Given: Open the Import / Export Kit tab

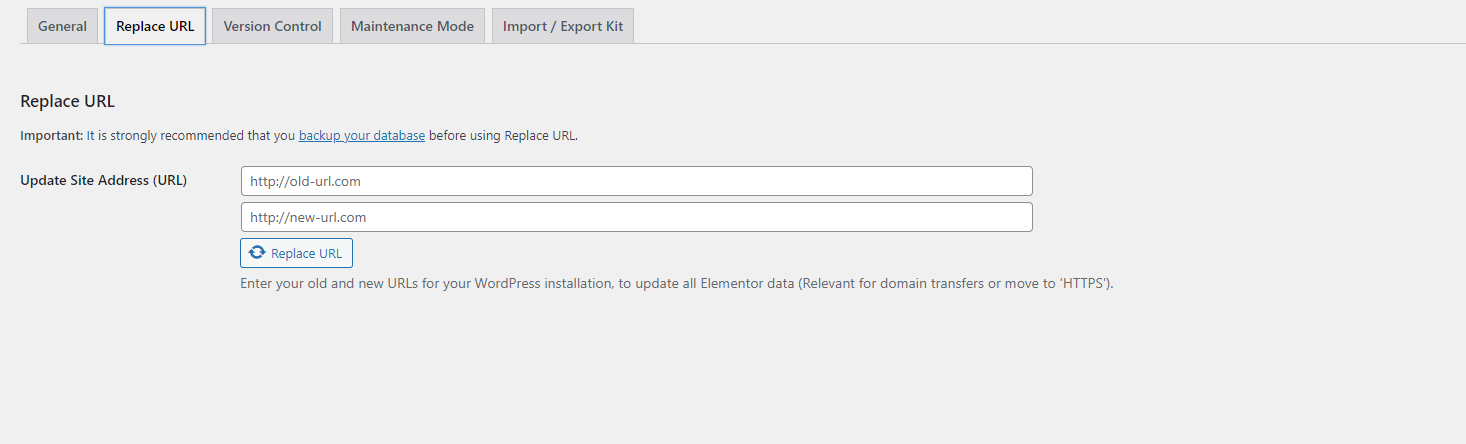Looking at the screenshot, I should (x=562, y=26).
